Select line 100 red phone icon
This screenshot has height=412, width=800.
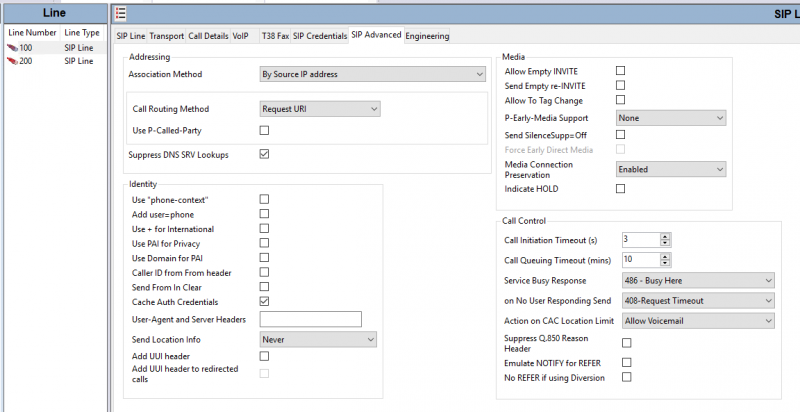click(12, 48)
